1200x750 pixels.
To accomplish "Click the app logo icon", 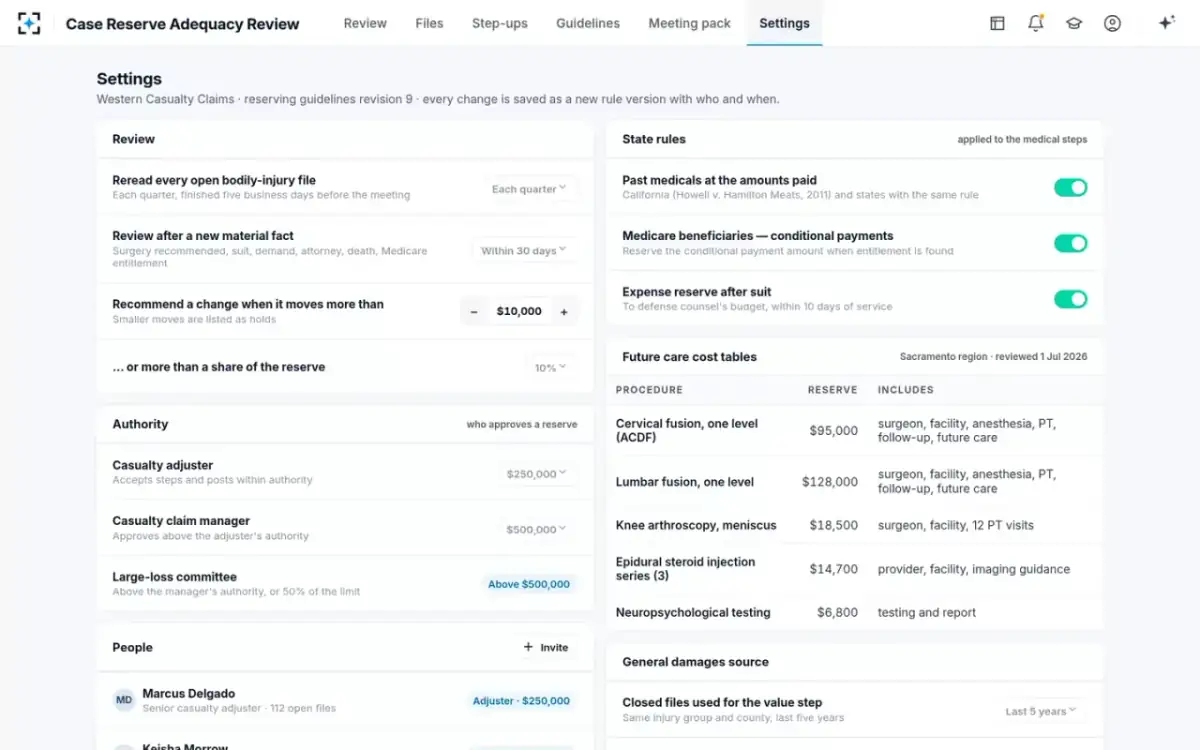I will (29, 24).
